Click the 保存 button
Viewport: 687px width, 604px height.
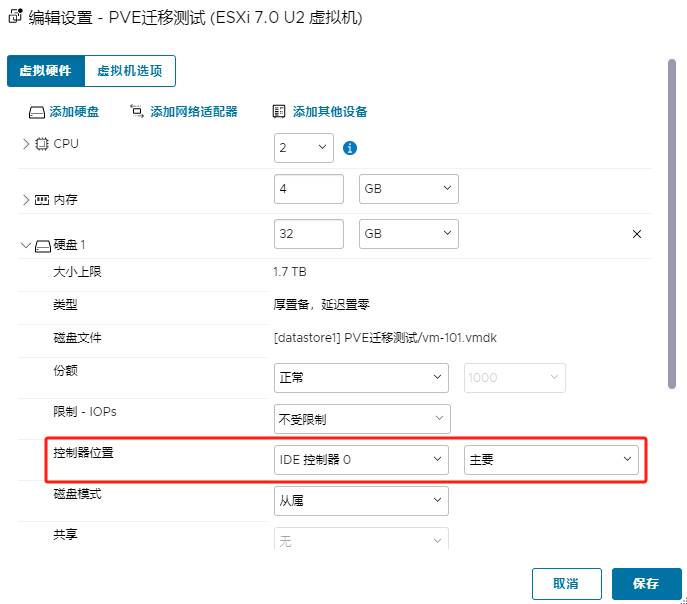pos(645,583)
